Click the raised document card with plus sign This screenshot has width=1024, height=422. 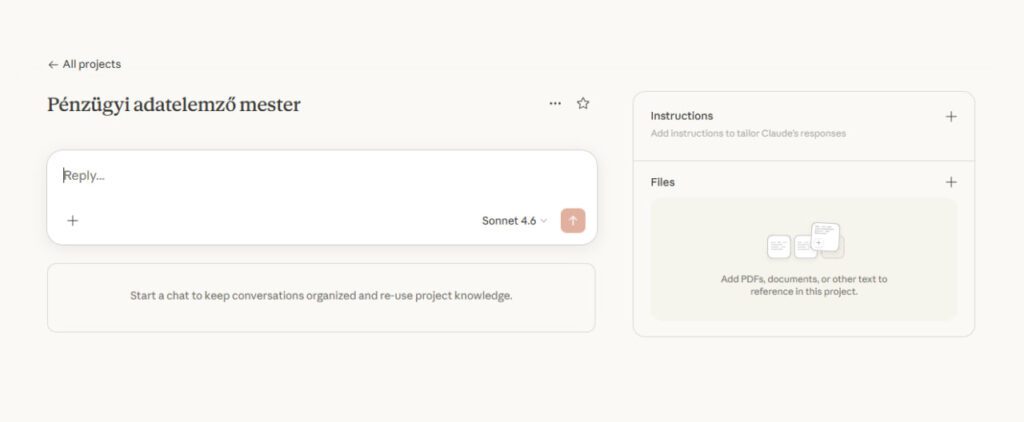pos(824,236)
